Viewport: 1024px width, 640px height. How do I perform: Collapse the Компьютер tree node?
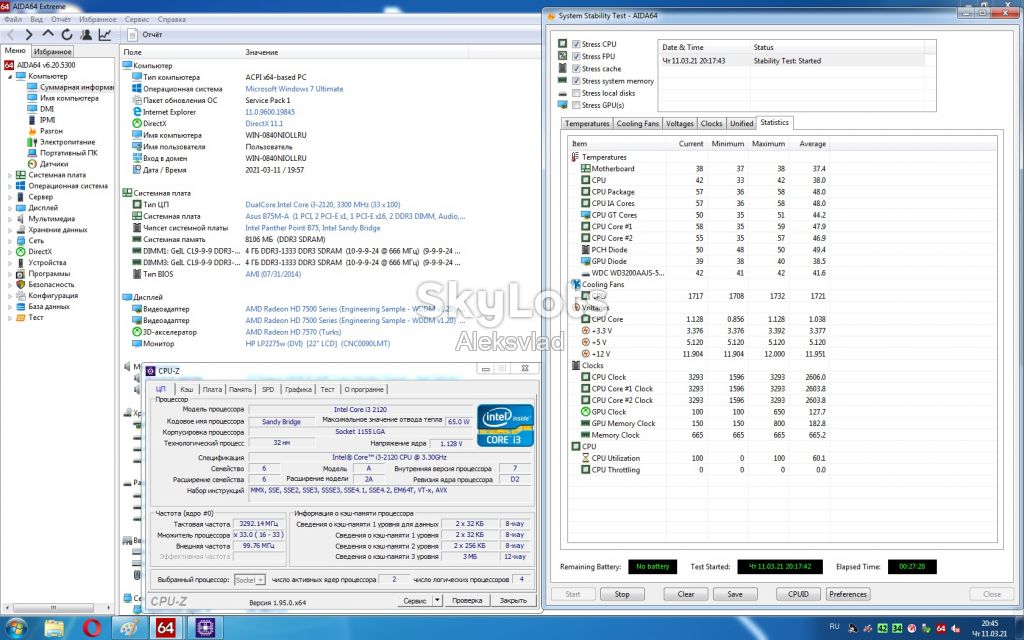pos(10,76)
